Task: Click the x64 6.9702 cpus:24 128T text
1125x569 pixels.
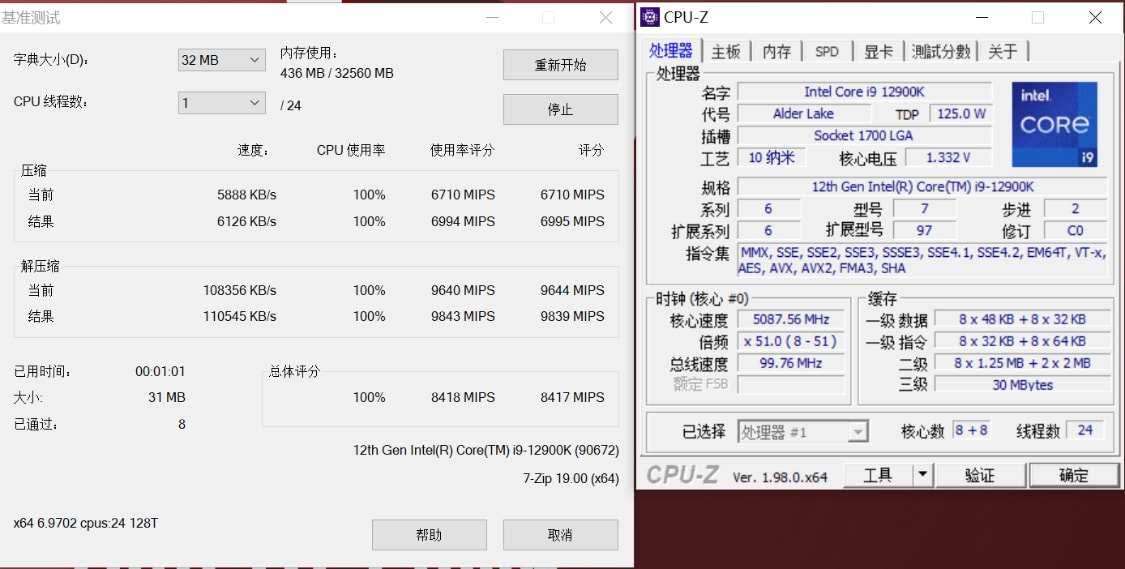Action: click(x=86, y=523)
